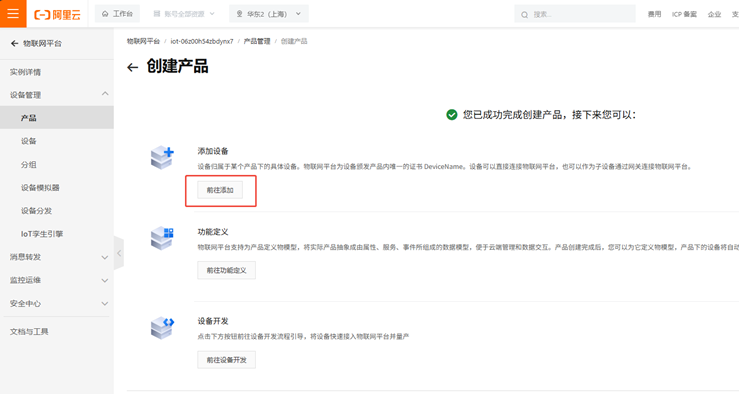
Task: Expand the 账号全部资源 dropdown
Action: [x=184, y=14]
